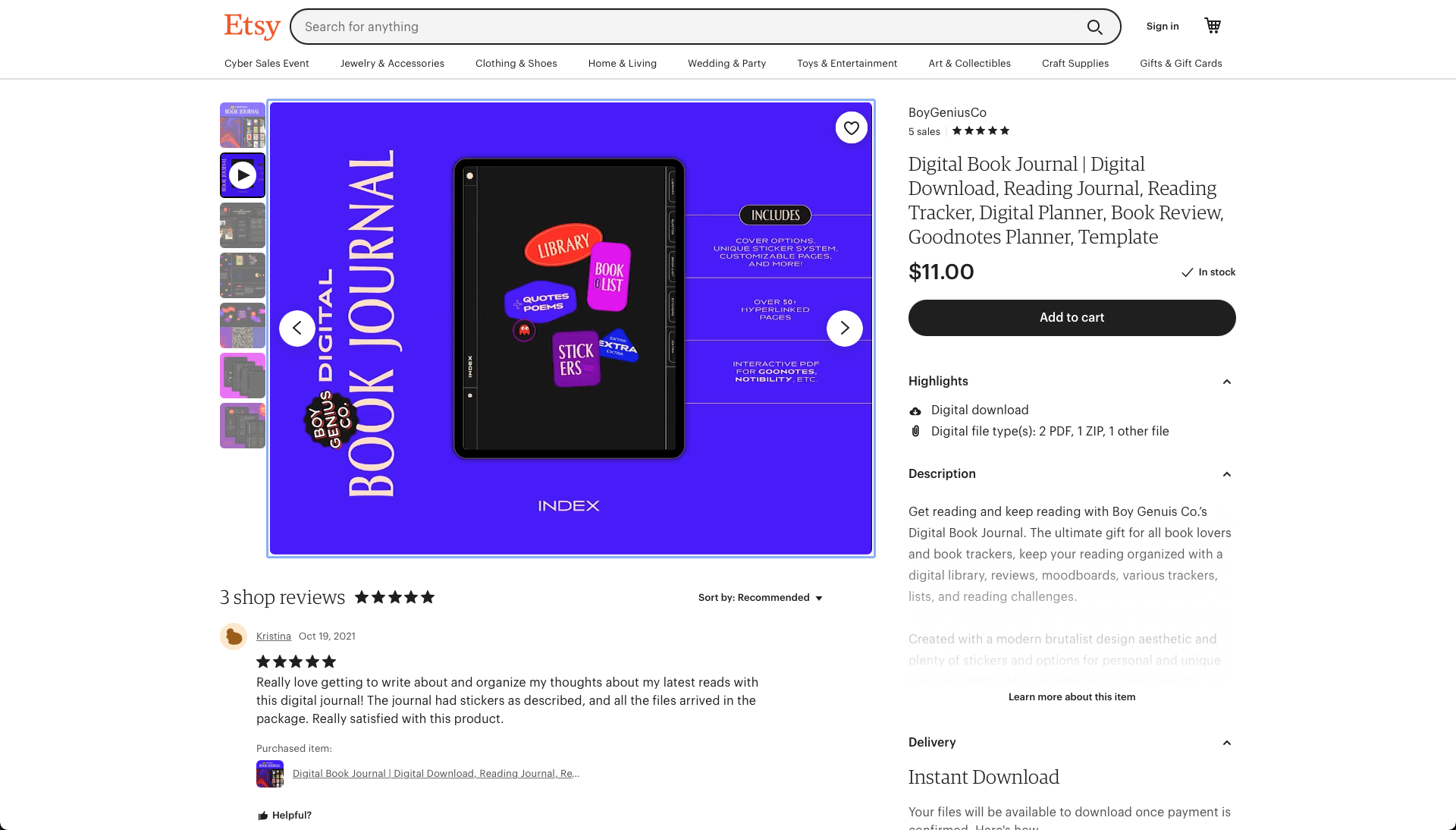Open Sort by Recommended dropdown
Image resolution: width=1456 pixels, height=830 pixels.
[x=761, y=598]
